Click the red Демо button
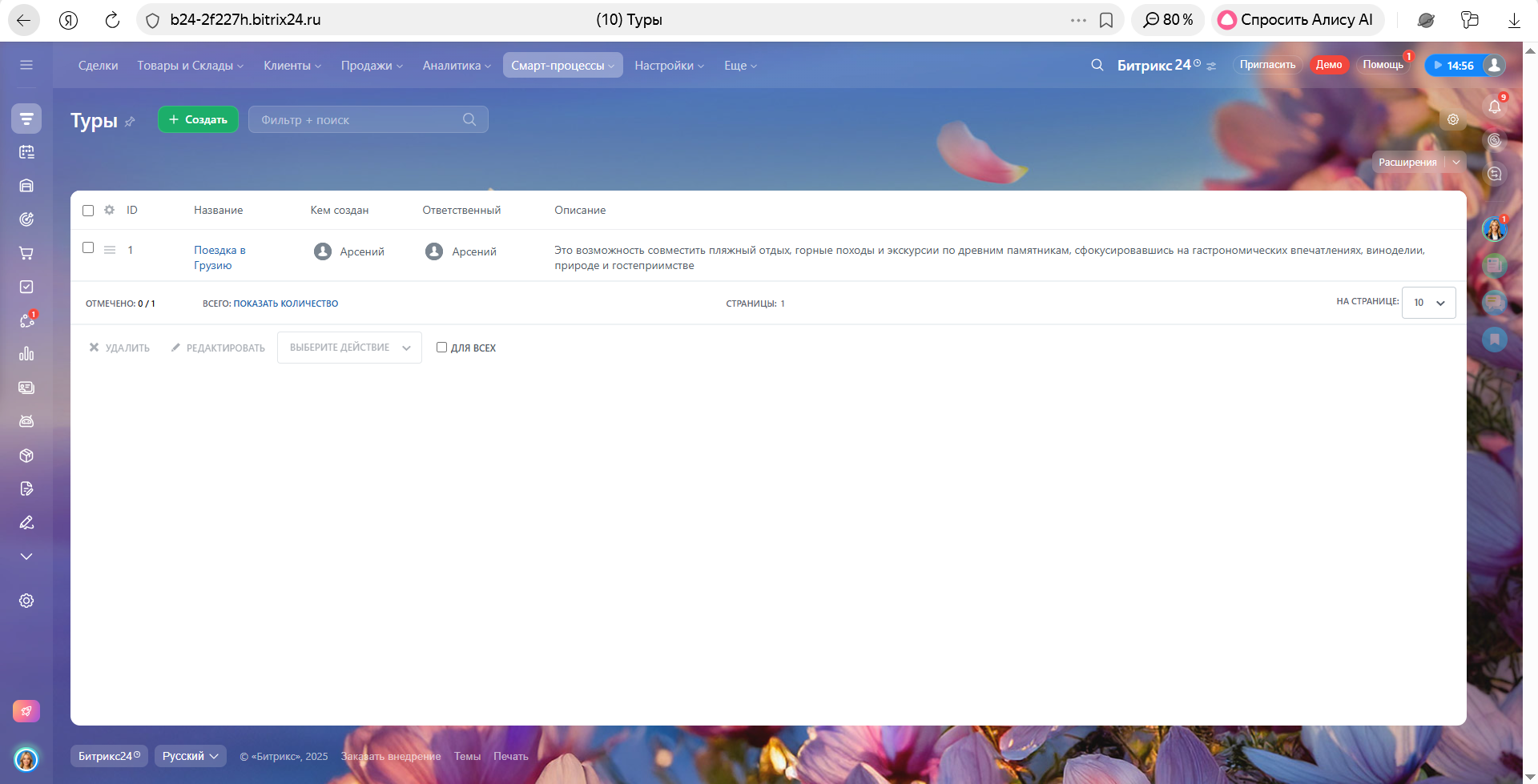The image size is (1538, 784). 1329,65
